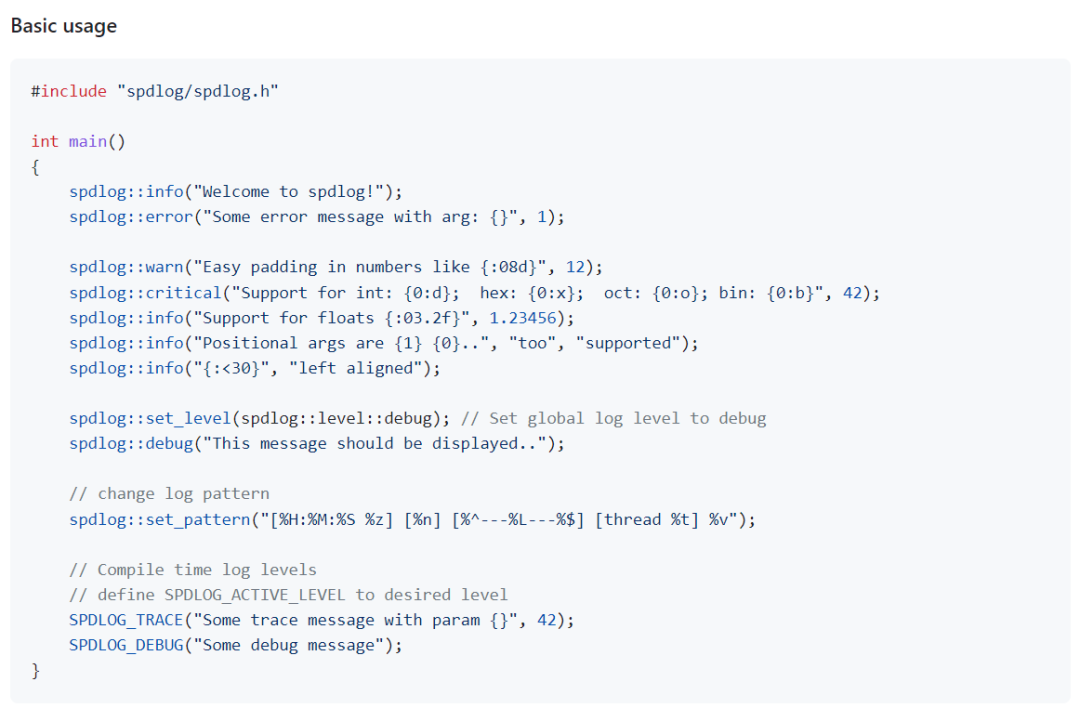Click the "Basic usage" heading
The width and height of the screenshot is (1080, 708).
(x=64, y=25)
